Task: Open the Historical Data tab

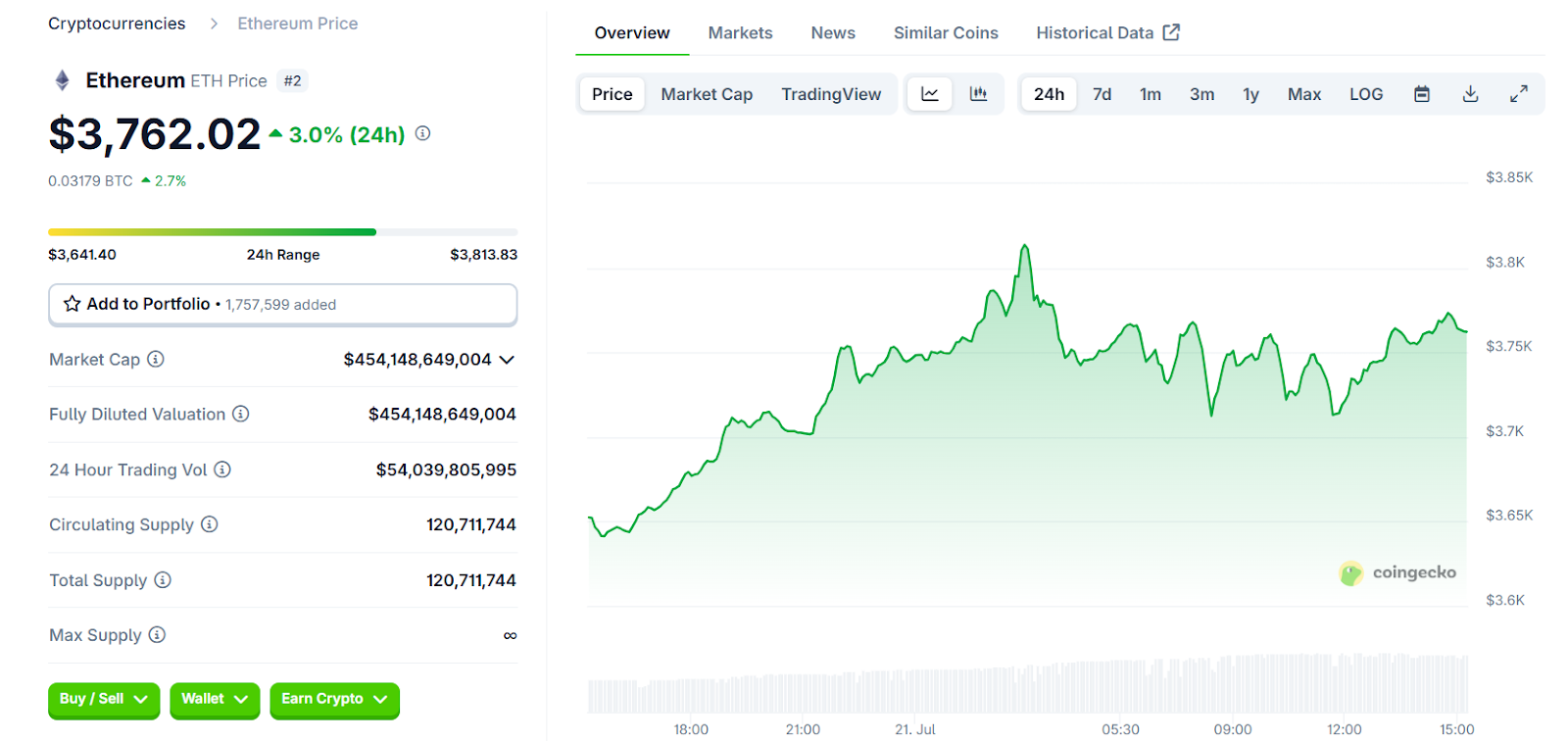Action: 1107,33
